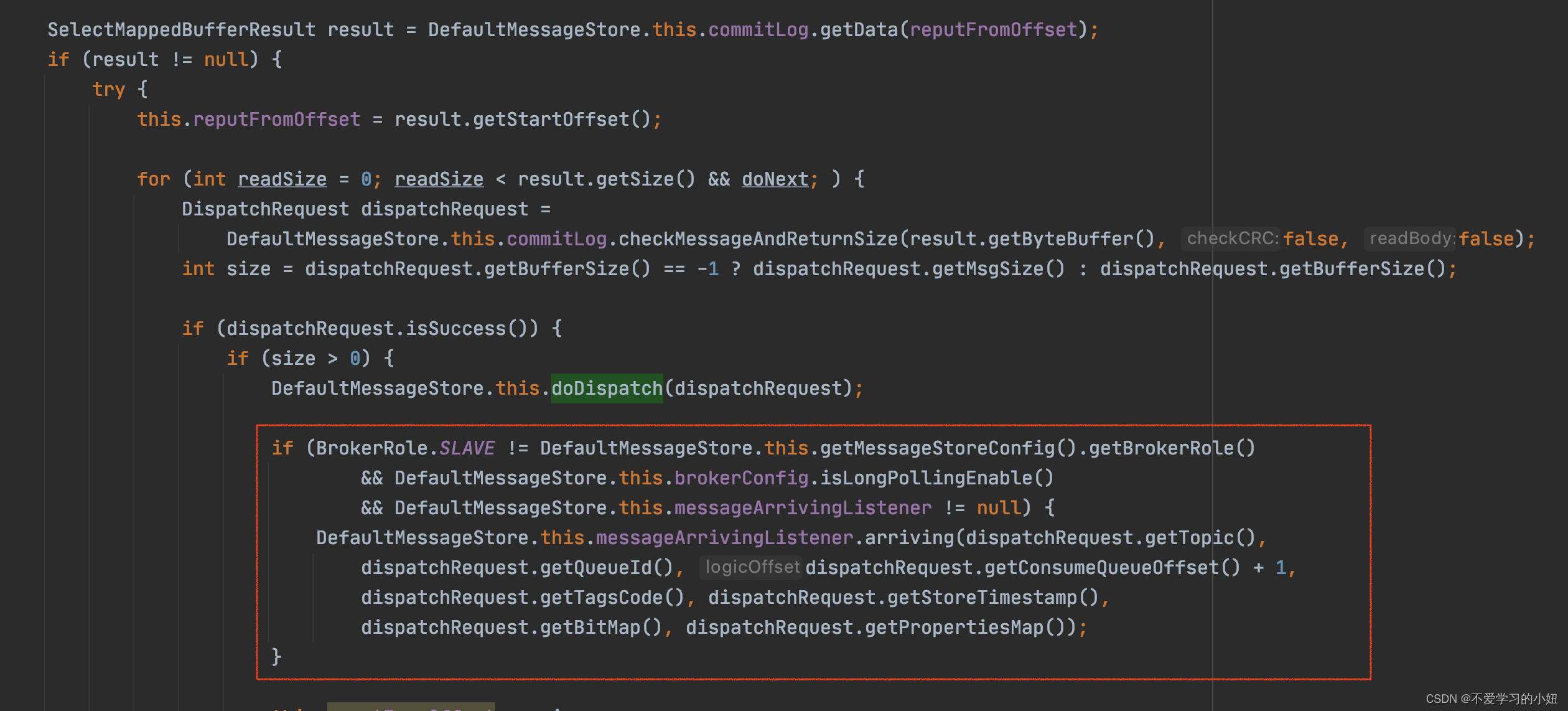
Task: Click isLongPollingEnable() method call
Action: (937, 478)
